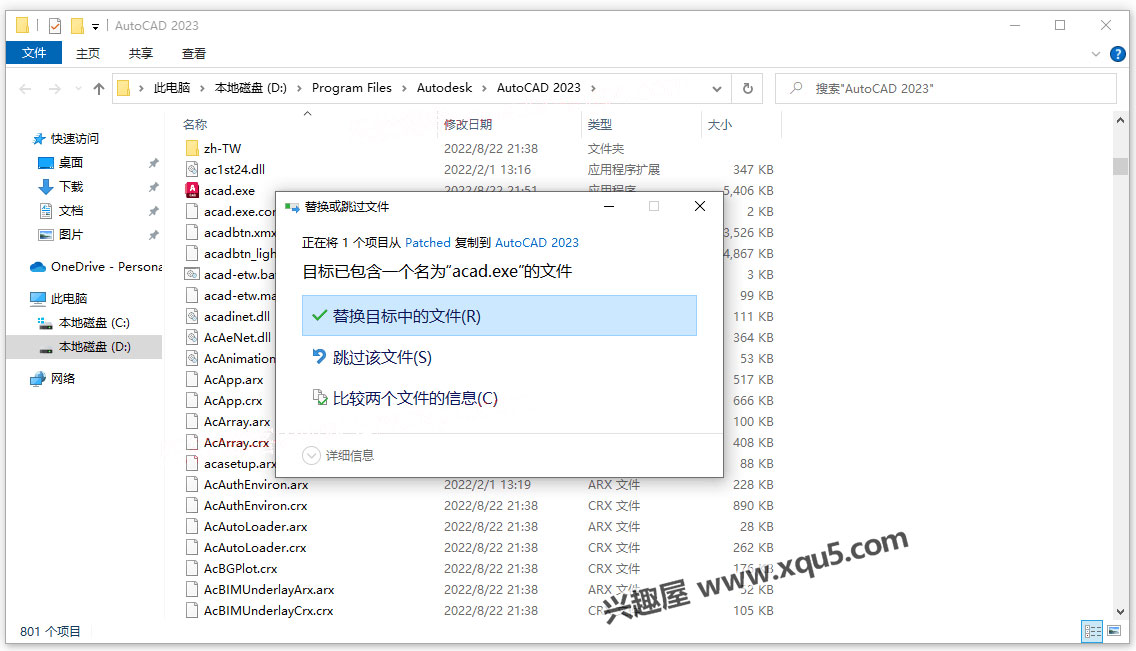Open Quick Access star in sidebar

click(x=39, y=138)
